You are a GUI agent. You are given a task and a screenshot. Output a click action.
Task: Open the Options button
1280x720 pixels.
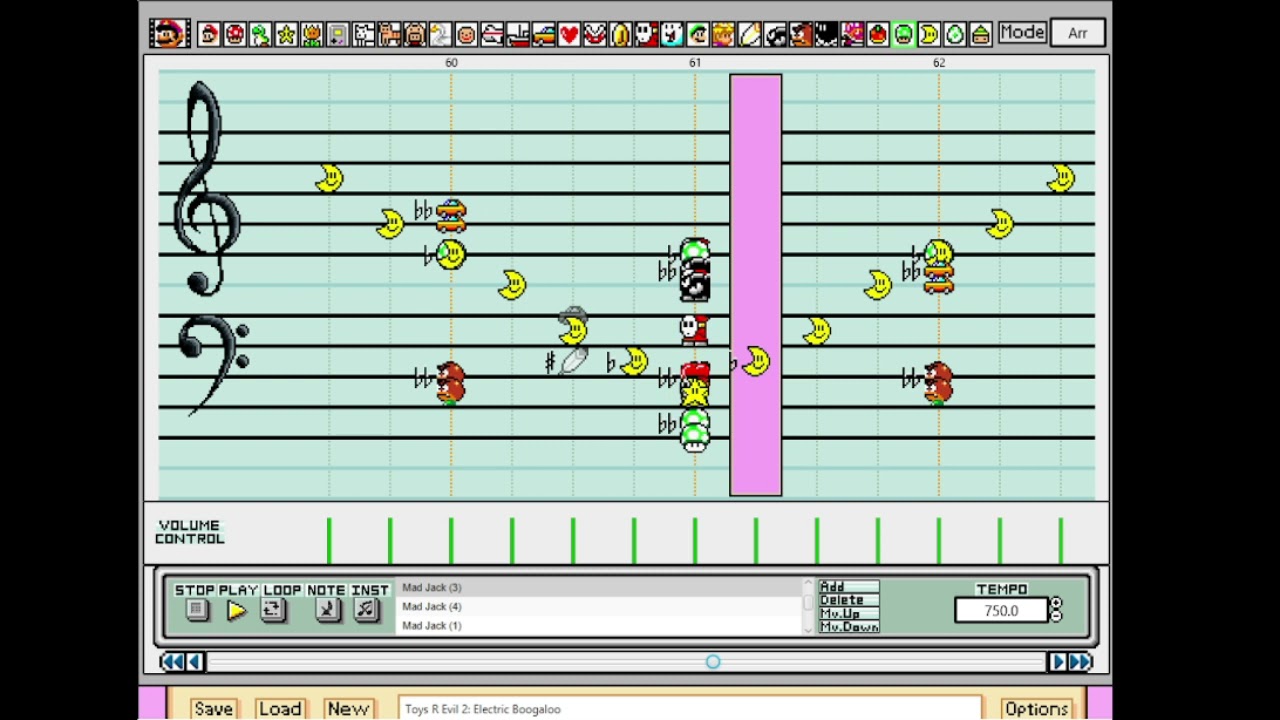pyautogui.click(x=1037, y=709)
